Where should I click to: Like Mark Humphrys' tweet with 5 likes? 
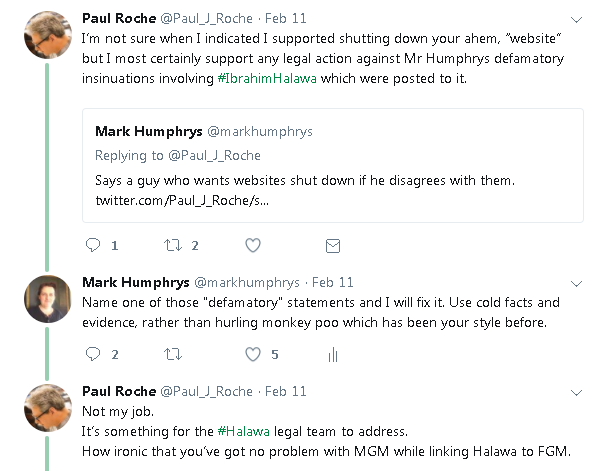(x=253, y=354)
